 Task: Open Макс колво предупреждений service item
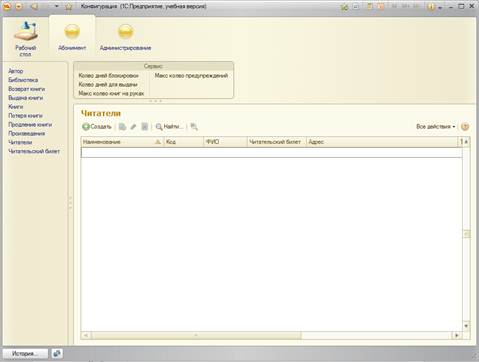[x=191, y=76]
